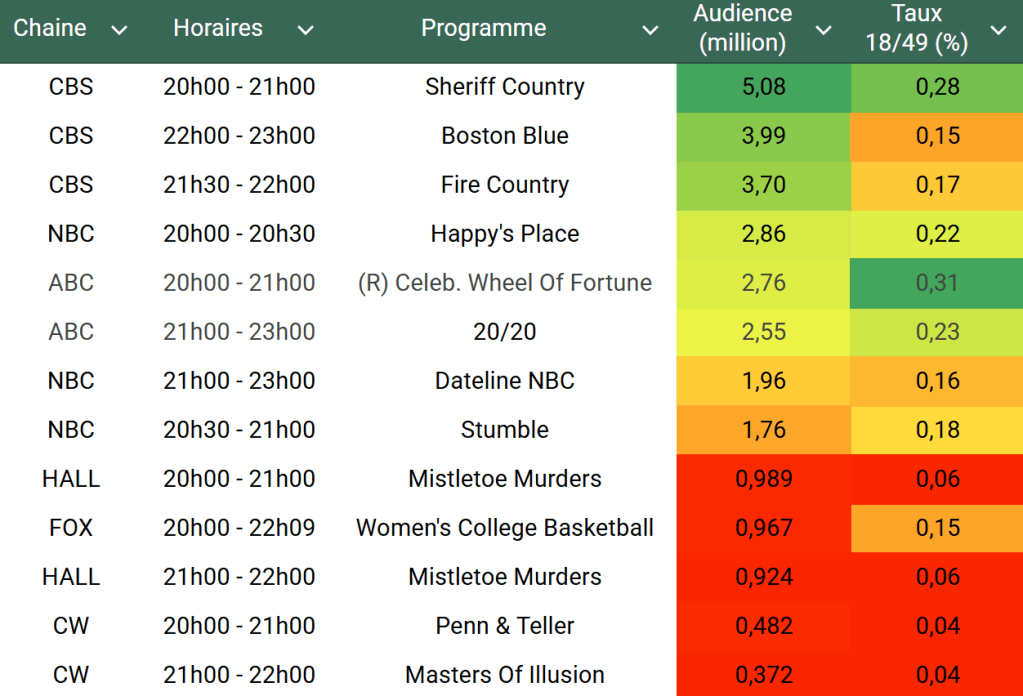Select the FOX channel cell

pos(71,528)
